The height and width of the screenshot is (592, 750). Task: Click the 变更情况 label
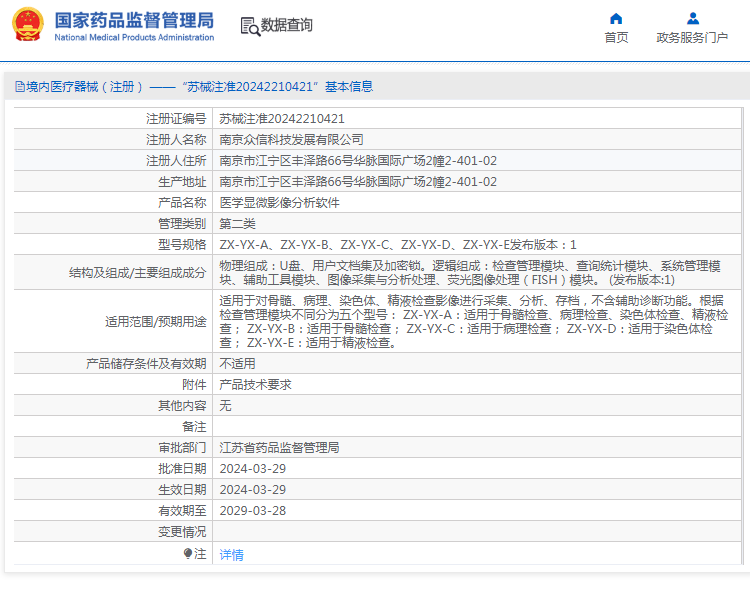tap(182, 532)
